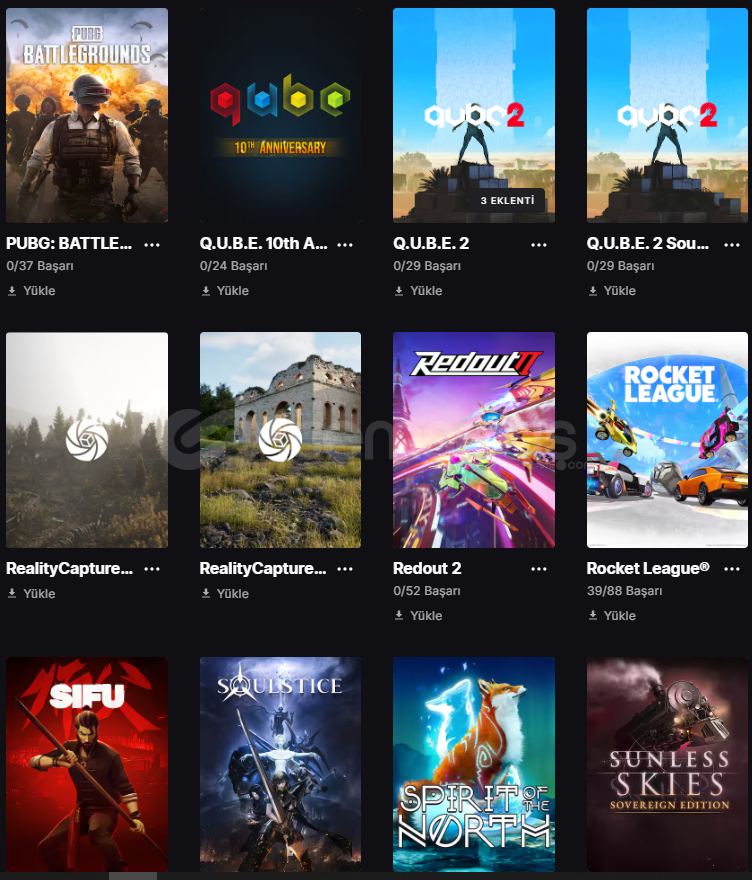Open three-dot menu for Q.U.B.E. 10th Anniversary
This screenshot has height=880, width=752.
pyautogui.click(x=345, y=245)
